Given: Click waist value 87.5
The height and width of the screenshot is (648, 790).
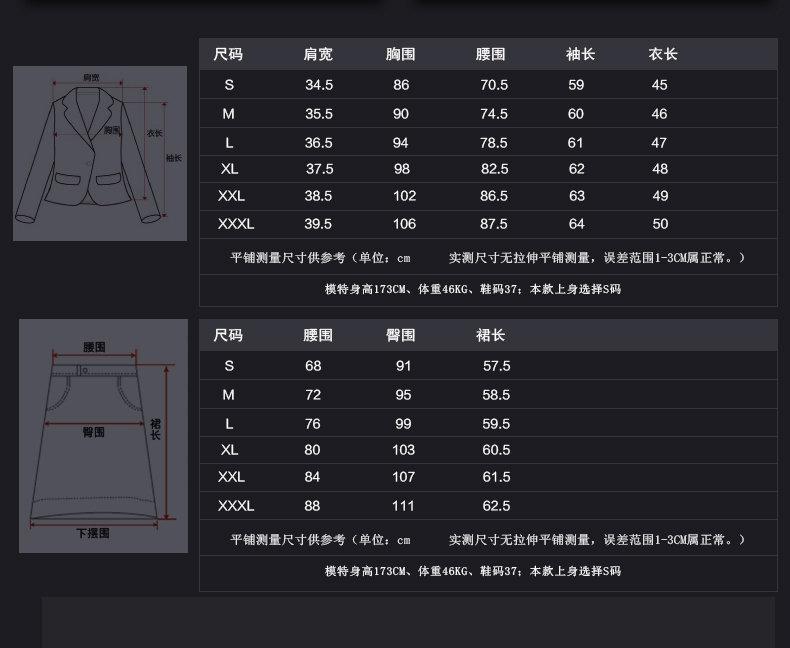Looking at the screenshot, I should (x=493, y=224).
